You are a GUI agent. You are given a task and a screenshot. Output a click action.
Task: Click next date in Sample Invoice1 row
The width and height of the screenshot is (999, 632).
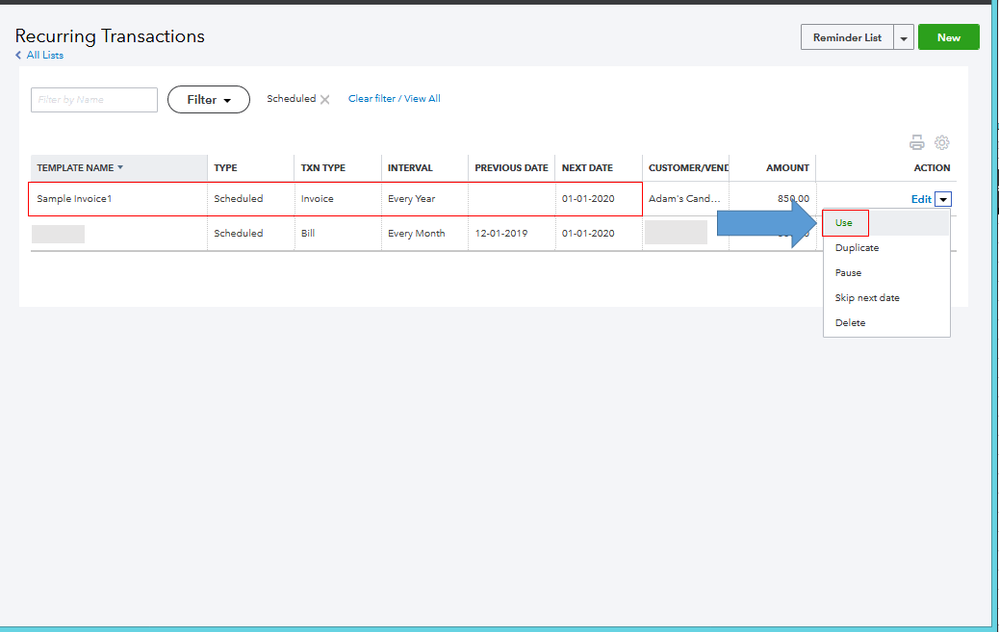(588, 199)
